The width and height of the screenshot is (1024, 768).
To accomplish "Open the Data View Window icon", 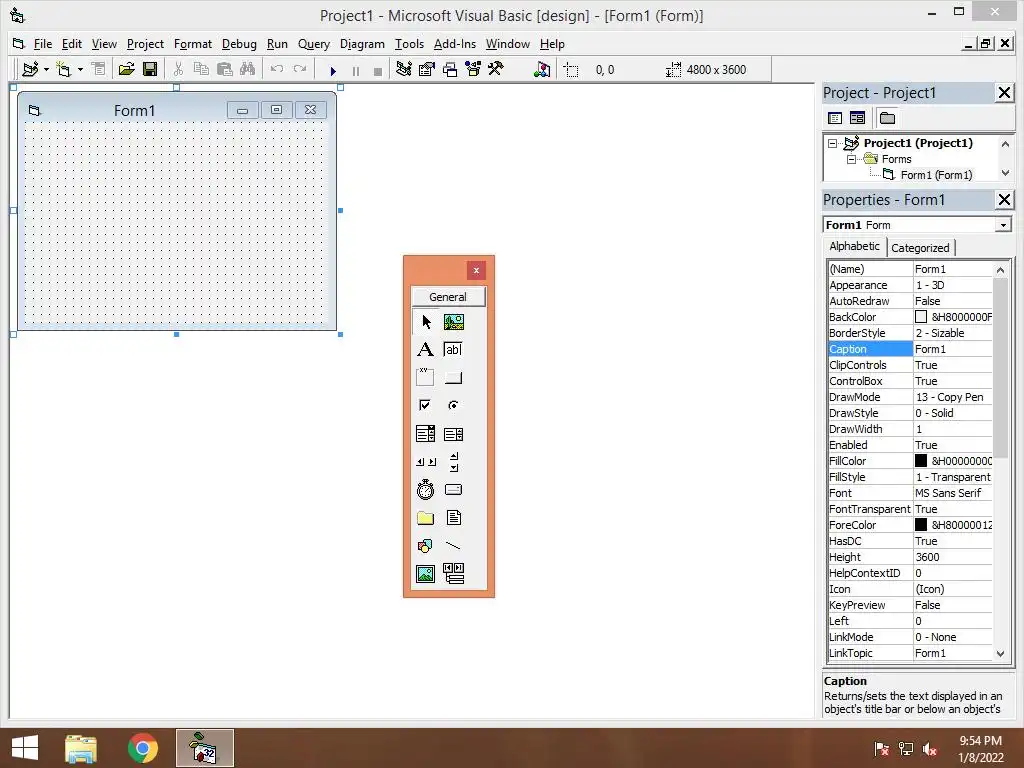I will point(542,69).
